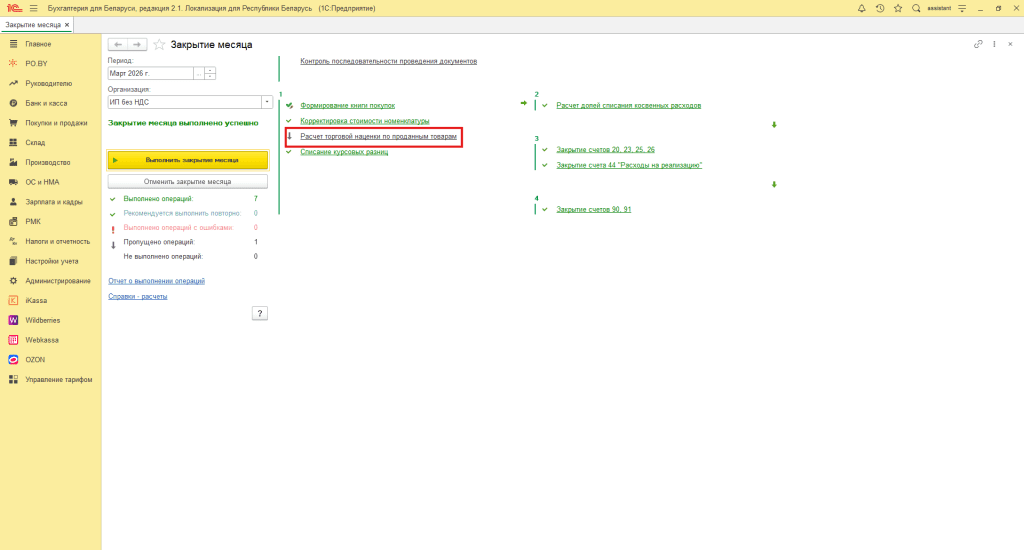This screenshot has height=550, width=1024.
Task: Click the search magnifier icon
Action: click(916, 8)
